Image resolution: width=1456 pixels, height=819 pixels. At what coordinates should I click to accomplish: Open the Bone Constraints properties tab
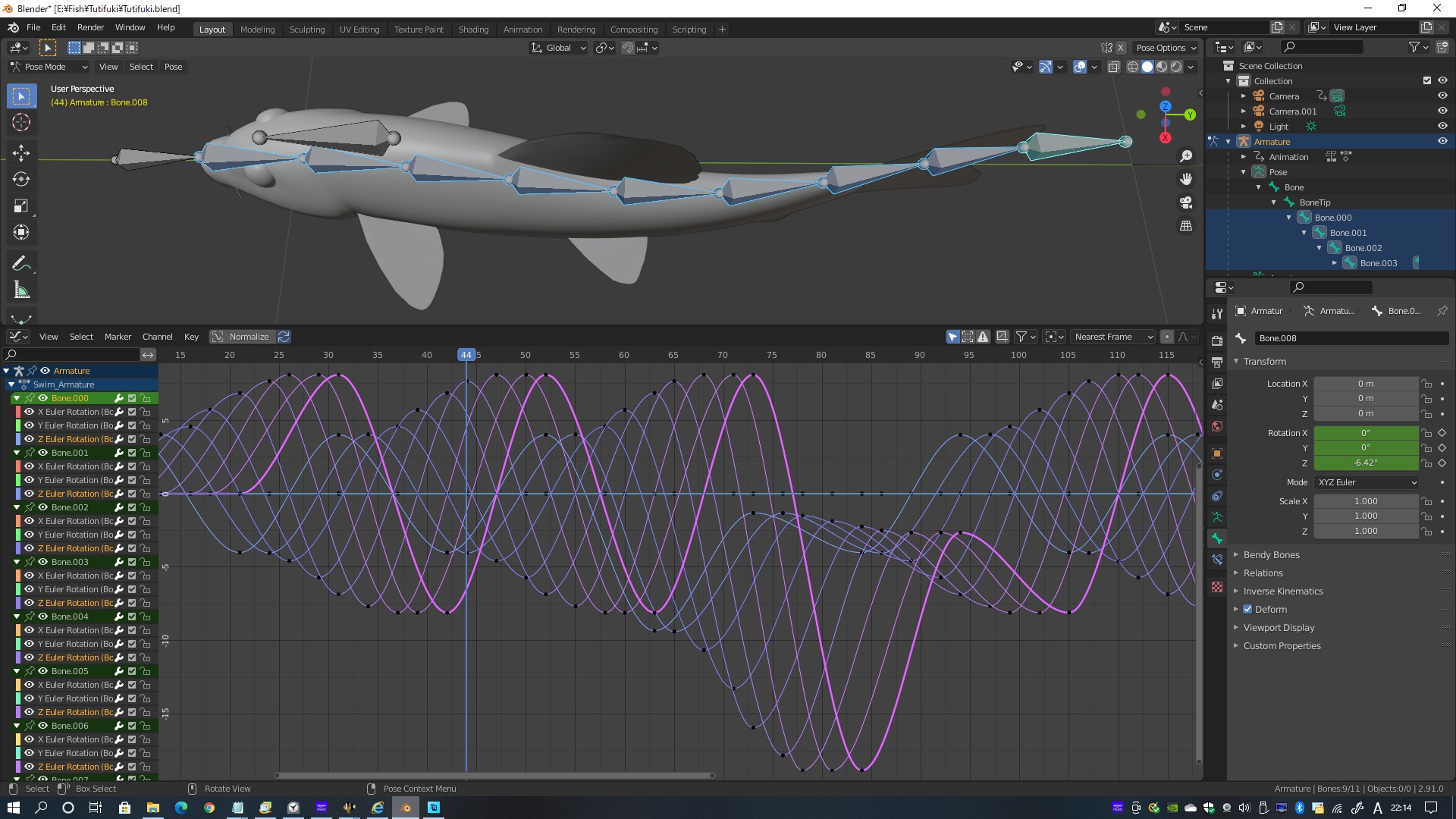(x=1217, y=560)
